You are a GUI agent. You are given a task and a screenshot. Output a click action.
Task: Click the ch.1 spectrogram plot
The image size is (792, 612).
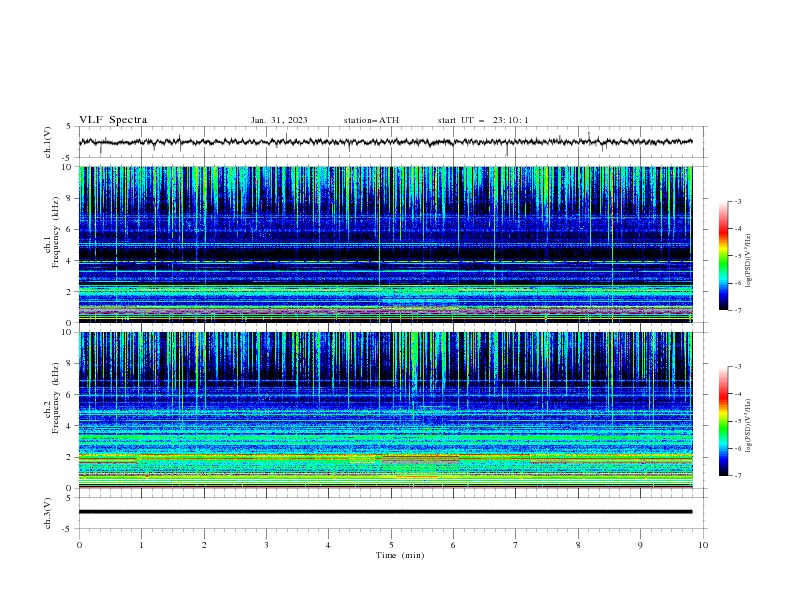[385, 244]
